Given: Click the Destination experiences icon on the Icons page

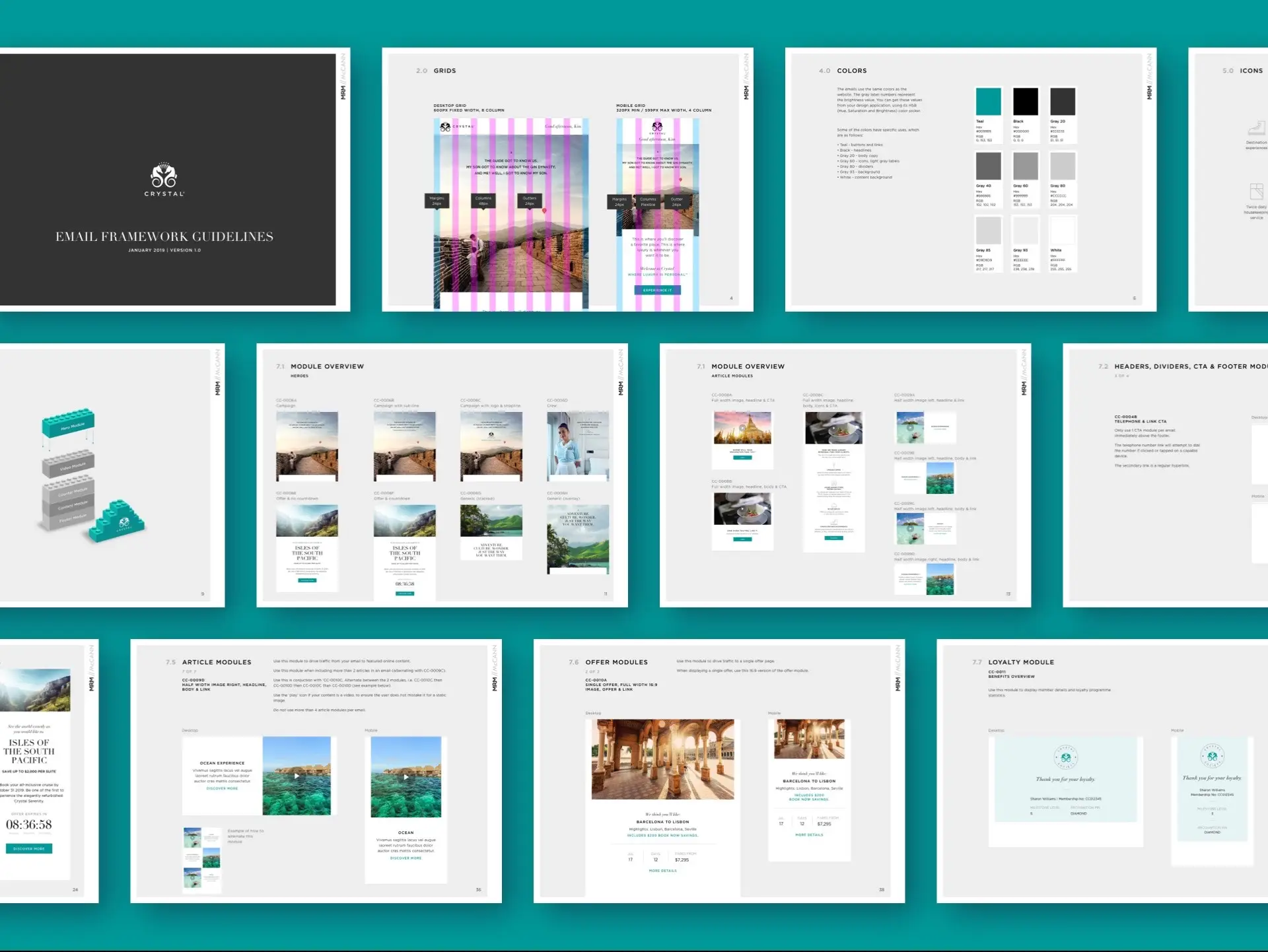Looking at the screenshot, I should point(1256,129).
